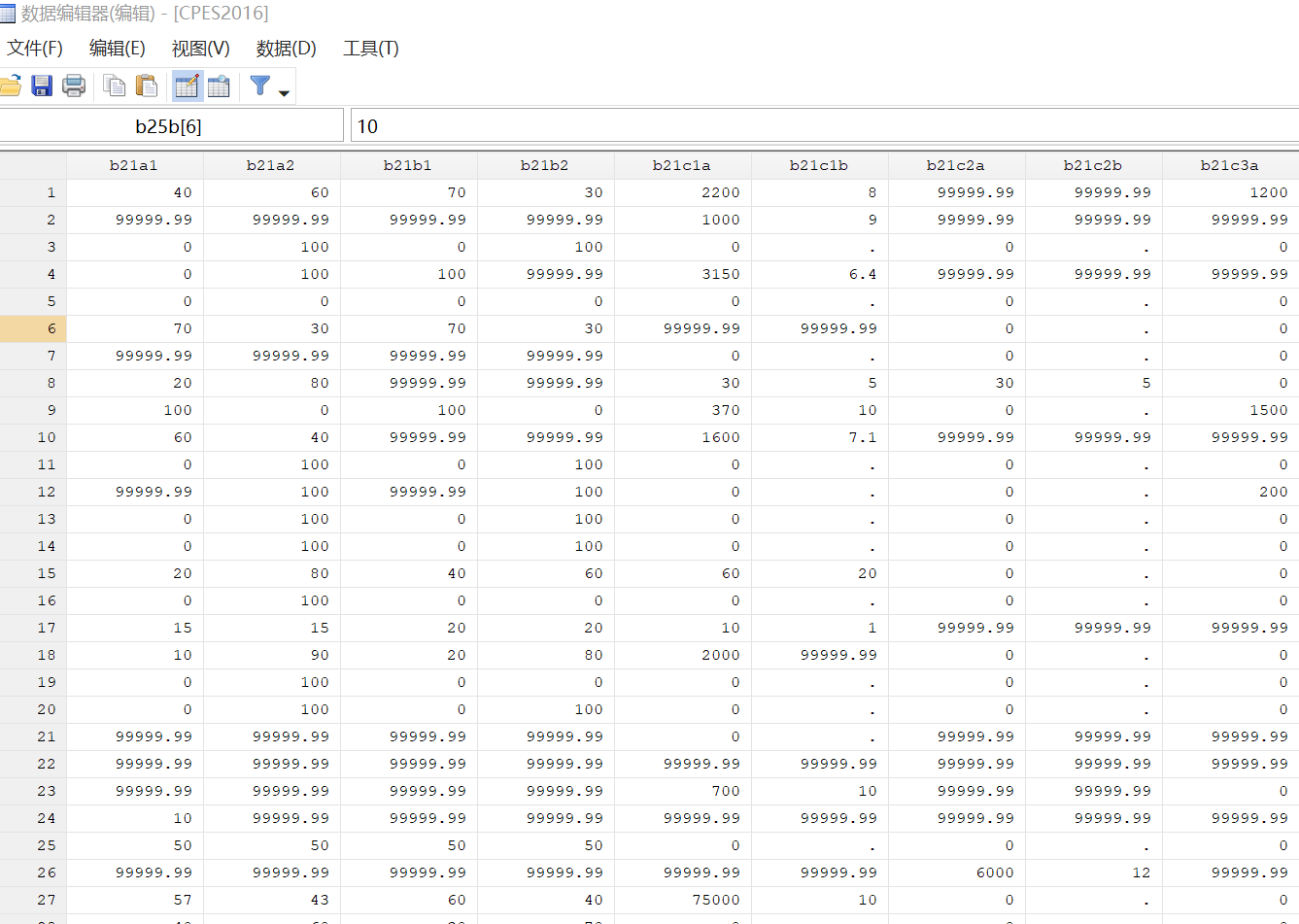Select the b21c2b column header
Viewport: 1299px width, 924px height.
(x=1093, y=165)
